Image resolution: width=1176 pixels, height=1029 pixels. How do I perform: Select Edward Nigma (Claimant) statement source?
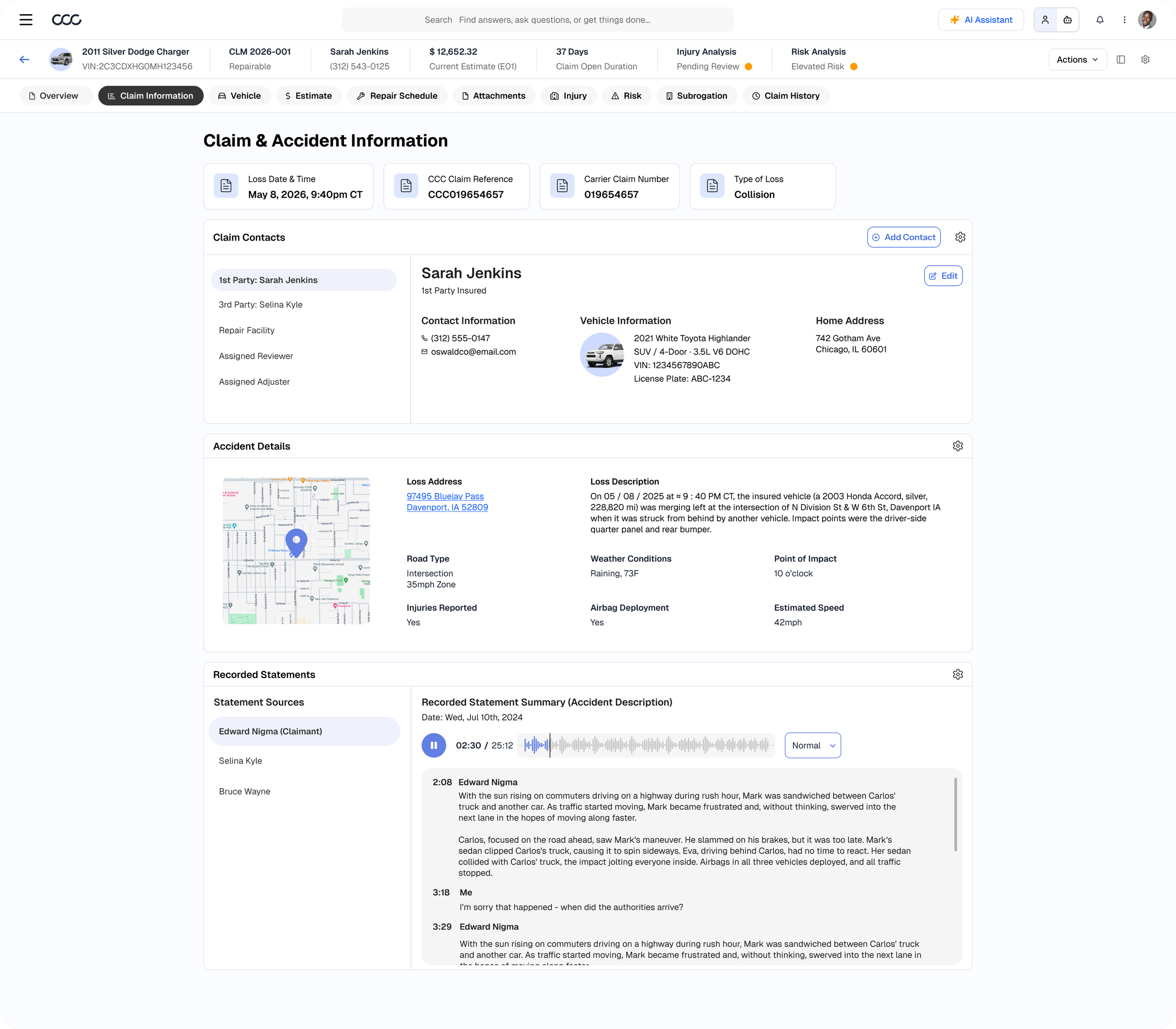(304, 731)
